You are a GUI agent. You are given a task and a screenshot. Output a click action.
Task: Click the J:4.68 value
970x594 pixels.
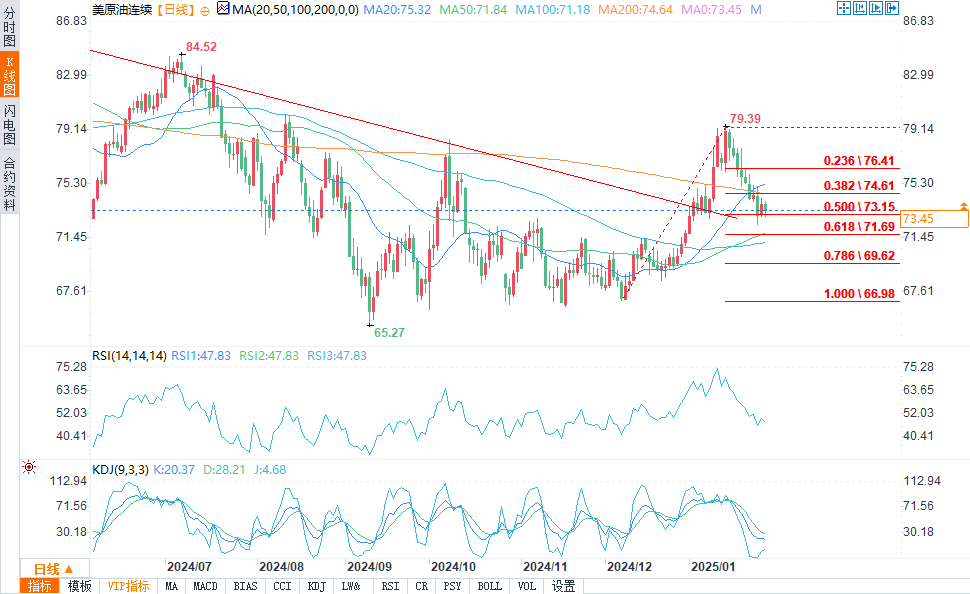point(270,470)
